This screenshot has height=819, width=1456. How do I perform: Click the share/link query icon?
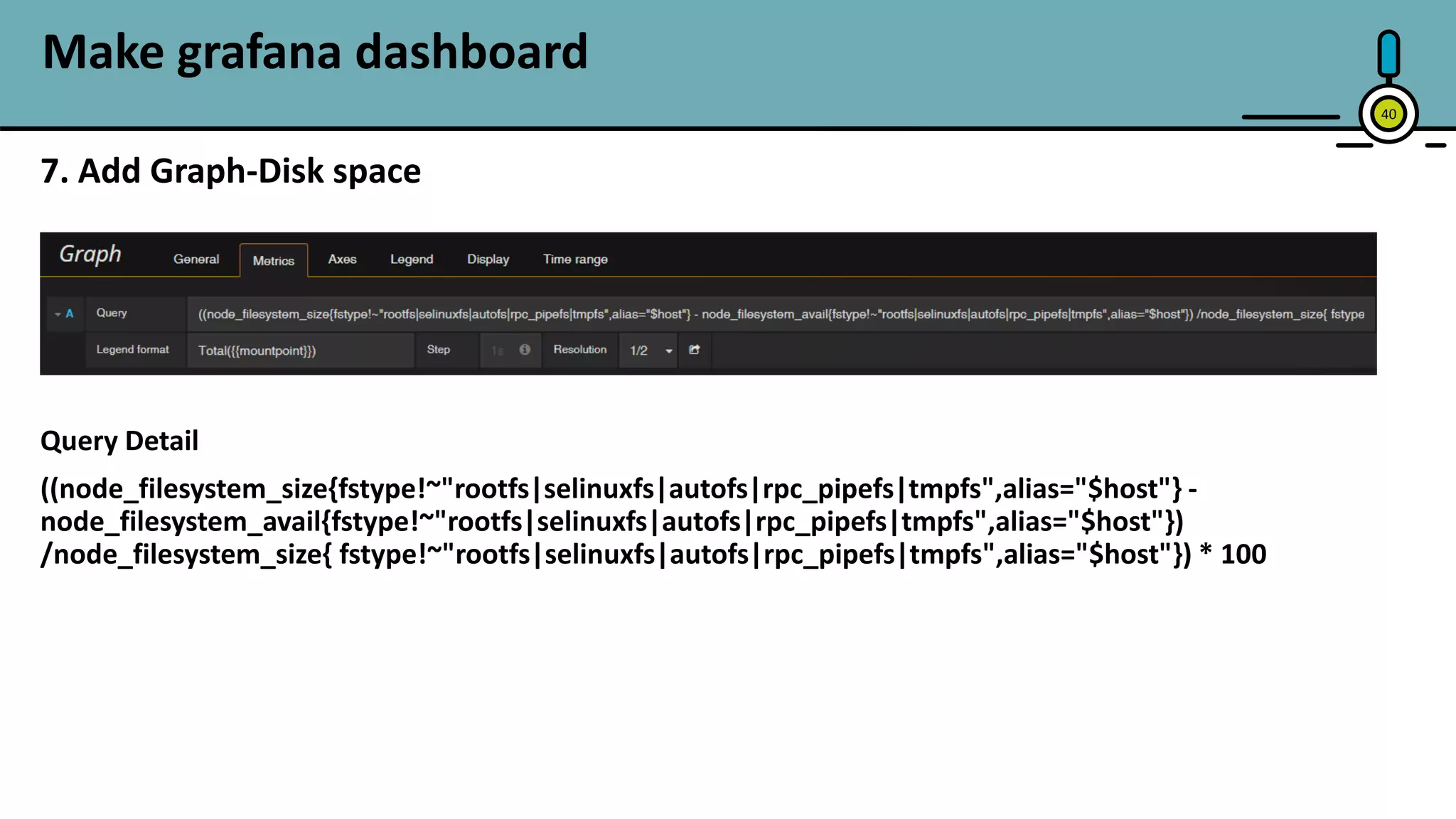coord(695,350)
